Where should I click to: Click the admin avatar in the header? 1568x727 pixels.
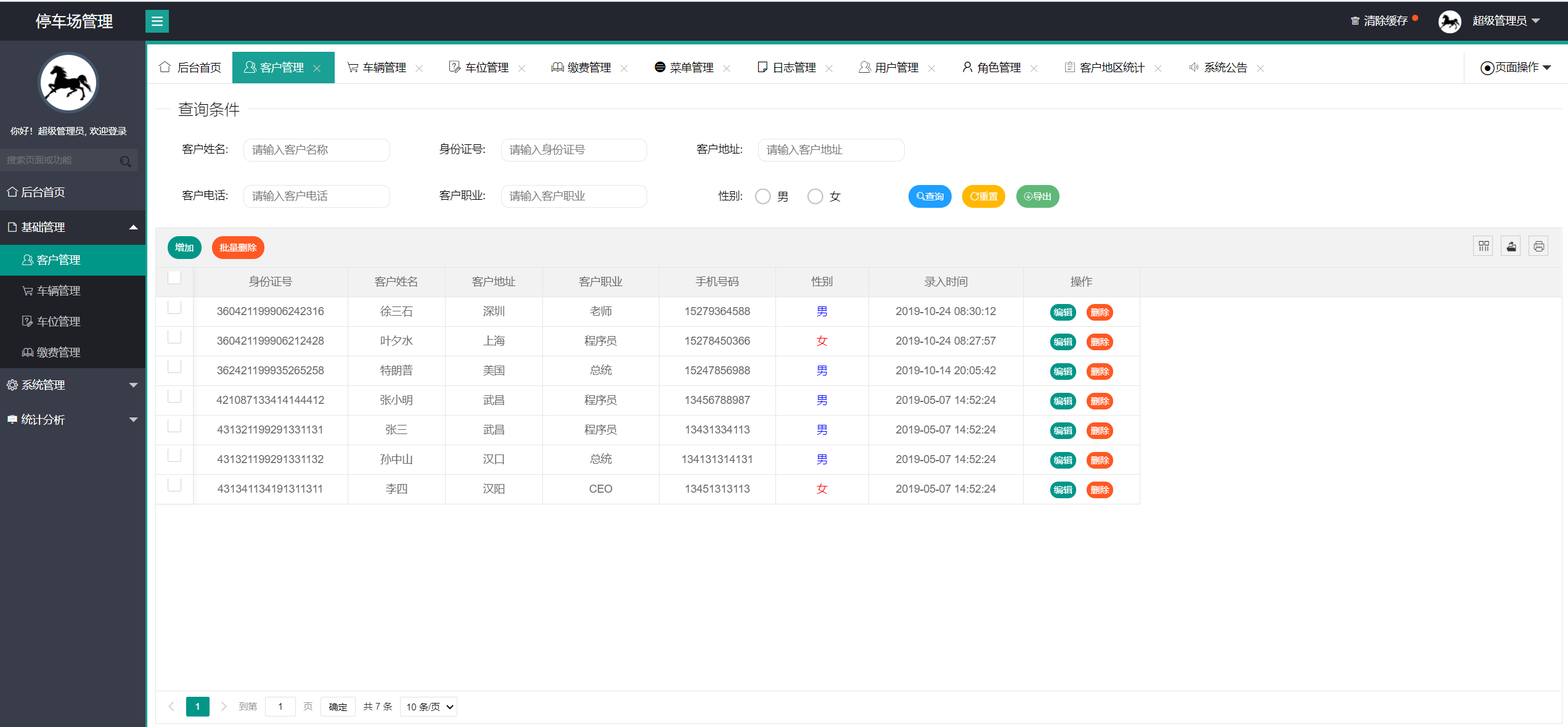pos(1450,22)
